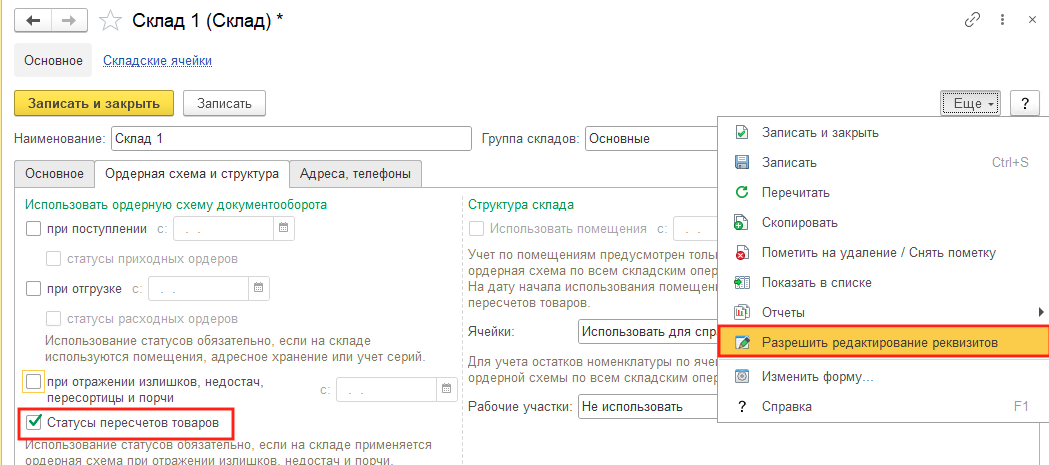This screenshot has width=1049, height=465.
Task: Enable при отгрузке checkbox
Action: (x=33, y=289)
